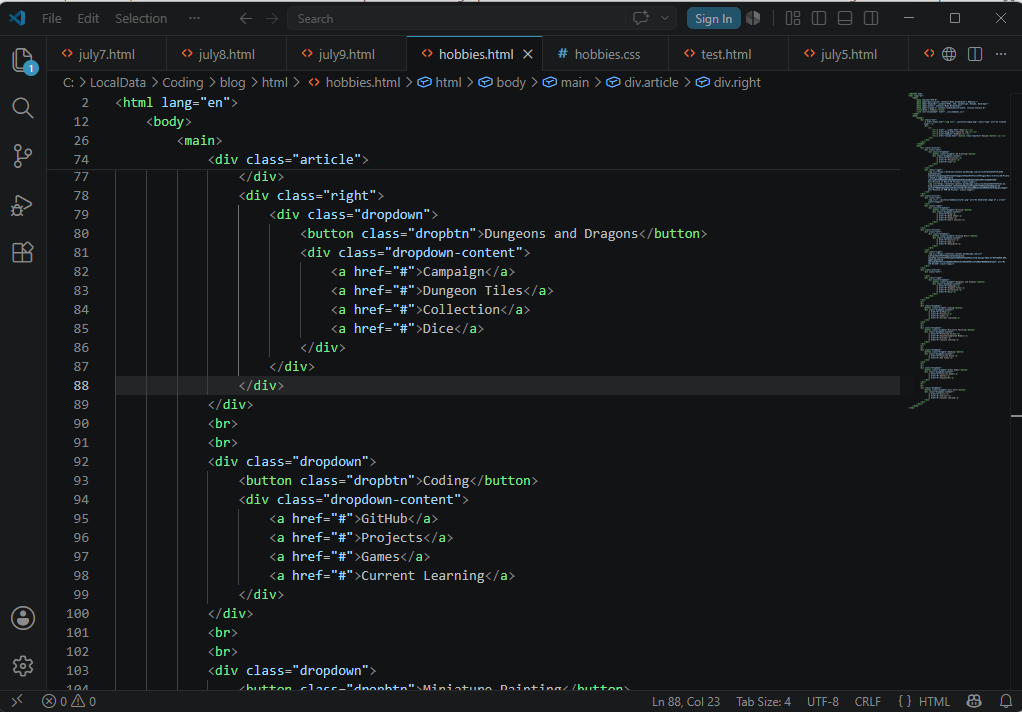
Task: Open the dropdown next to Copilot chat
Action: coord(665,18)
